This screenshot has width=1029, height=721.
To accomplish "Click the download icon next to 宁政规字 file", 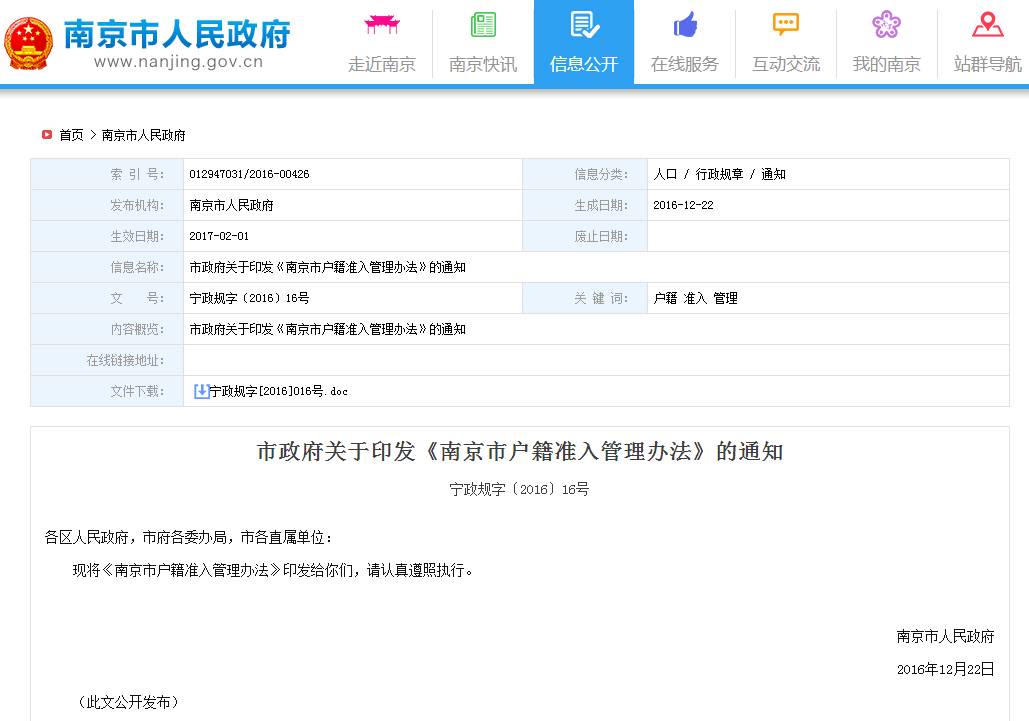I will coord(201,391).
